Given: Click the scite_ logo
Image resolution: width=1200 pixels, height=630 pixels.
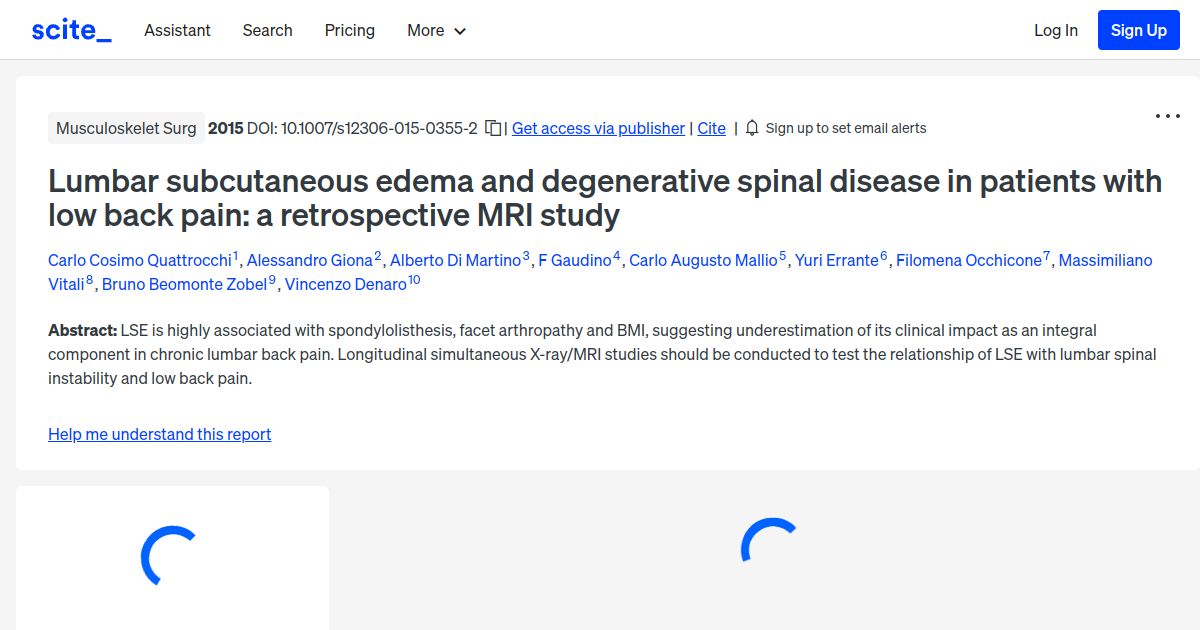Looking at the screenshot, I should tap(70, 29).
